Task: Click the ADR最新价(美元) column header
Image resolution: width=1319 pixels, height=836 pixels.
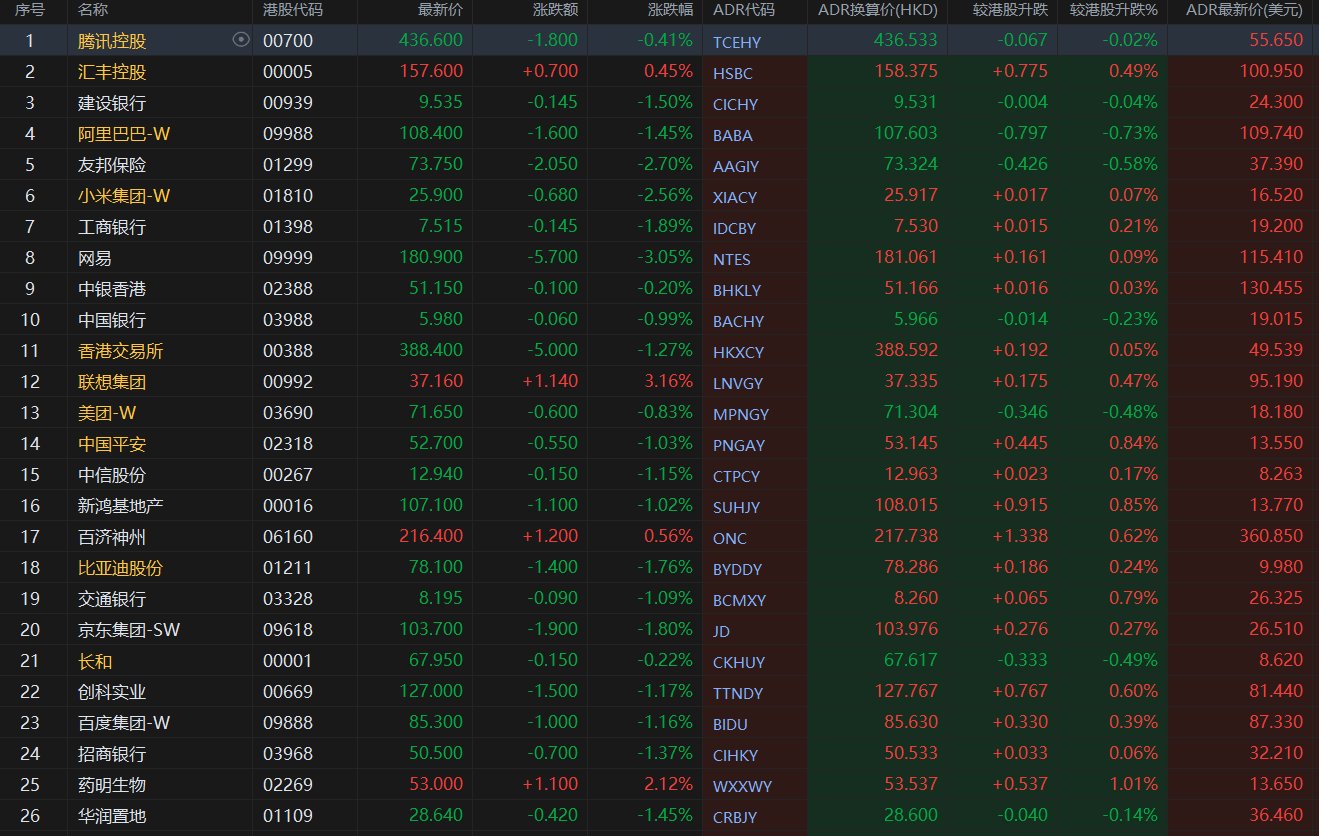Action: coord(1244,10)
